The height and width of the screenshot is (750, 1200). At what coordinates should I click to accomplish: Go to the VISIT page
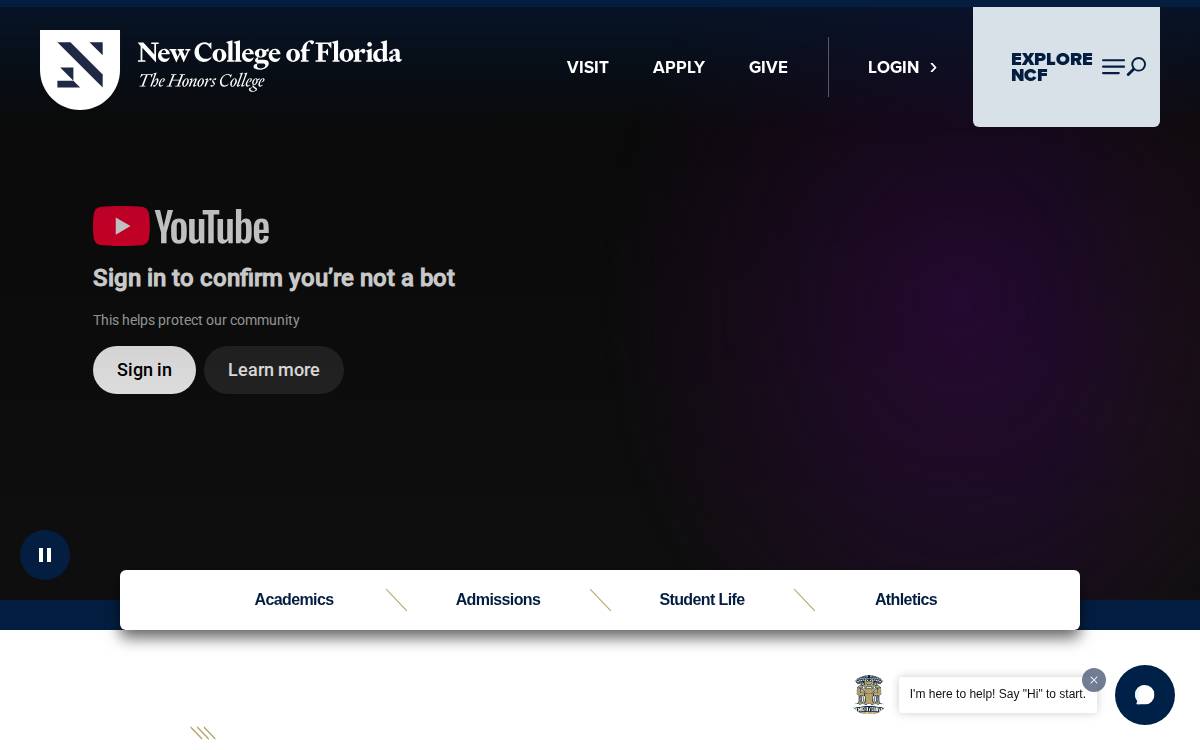tap(588, 67)
